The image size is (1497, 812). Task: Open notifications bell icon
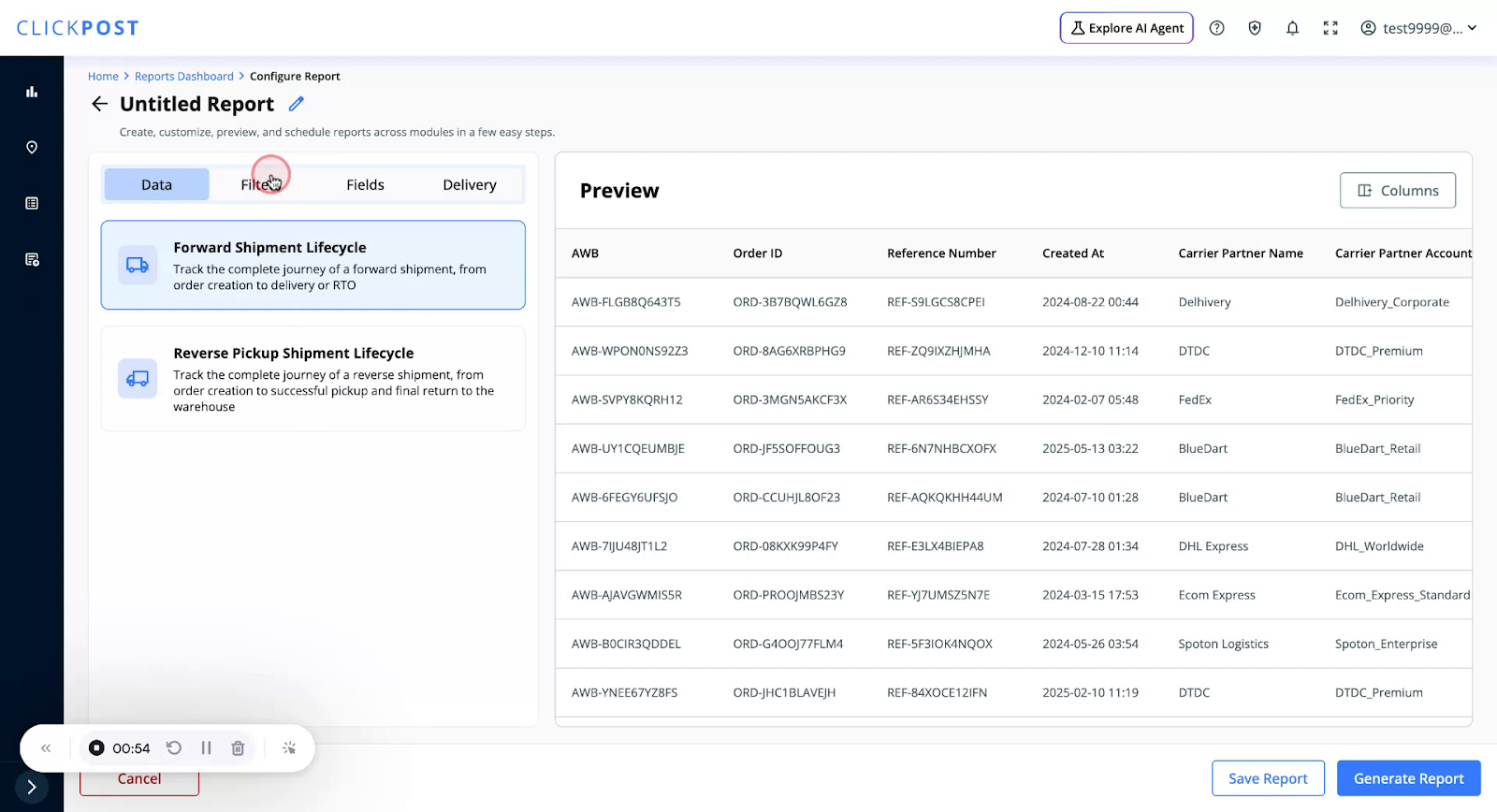tap(1292, 28)
